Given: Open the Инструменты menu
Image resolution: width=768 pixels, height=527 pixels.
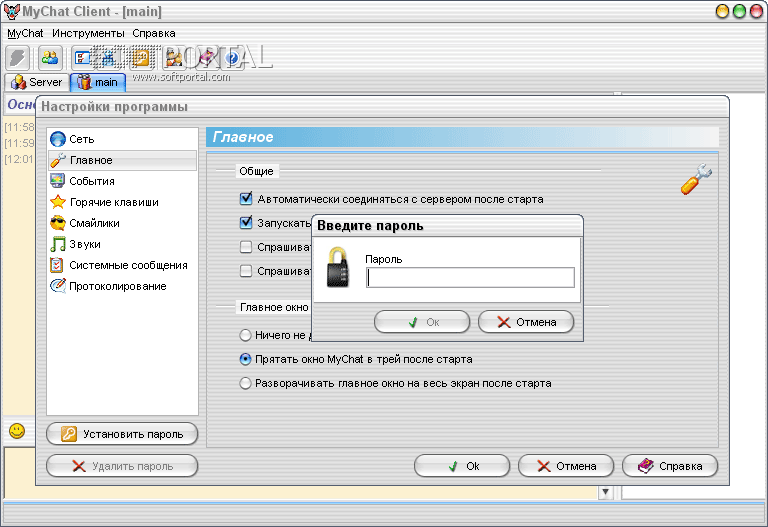Looking at the screenshot, I should click(88, 33).
